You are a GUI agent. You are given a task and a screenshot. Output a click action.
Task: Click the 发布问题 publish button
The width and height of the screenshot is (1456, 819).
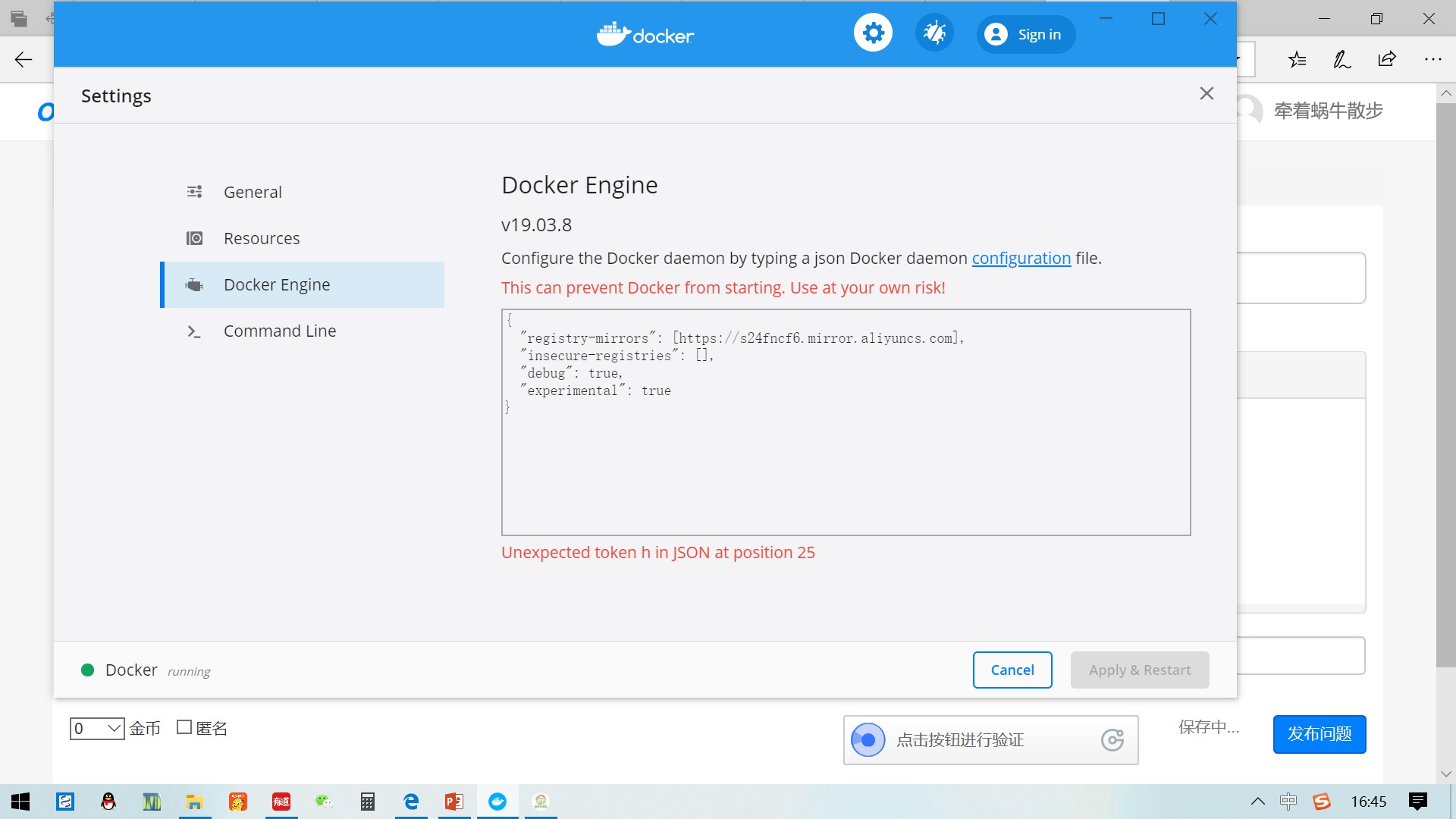tap(1319, 734)
